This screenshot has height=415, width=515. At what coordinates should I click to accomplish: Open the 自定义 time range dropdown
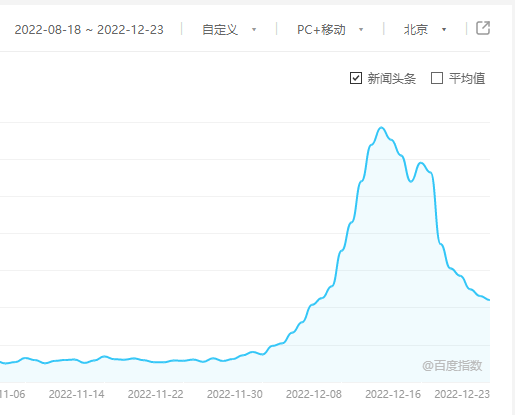[229, 30]
